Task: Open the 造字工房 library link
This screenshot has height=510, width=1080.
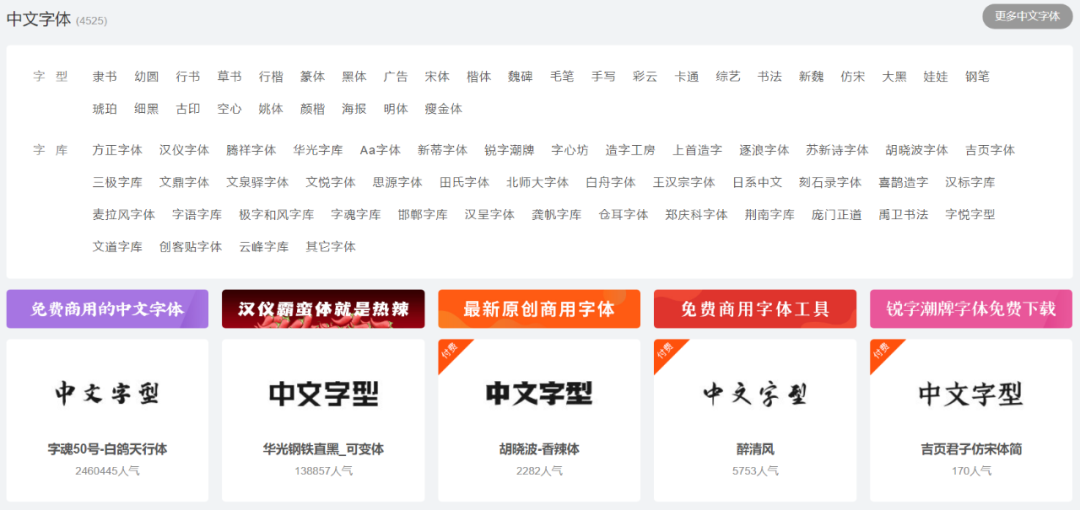Action: (630, 150)
